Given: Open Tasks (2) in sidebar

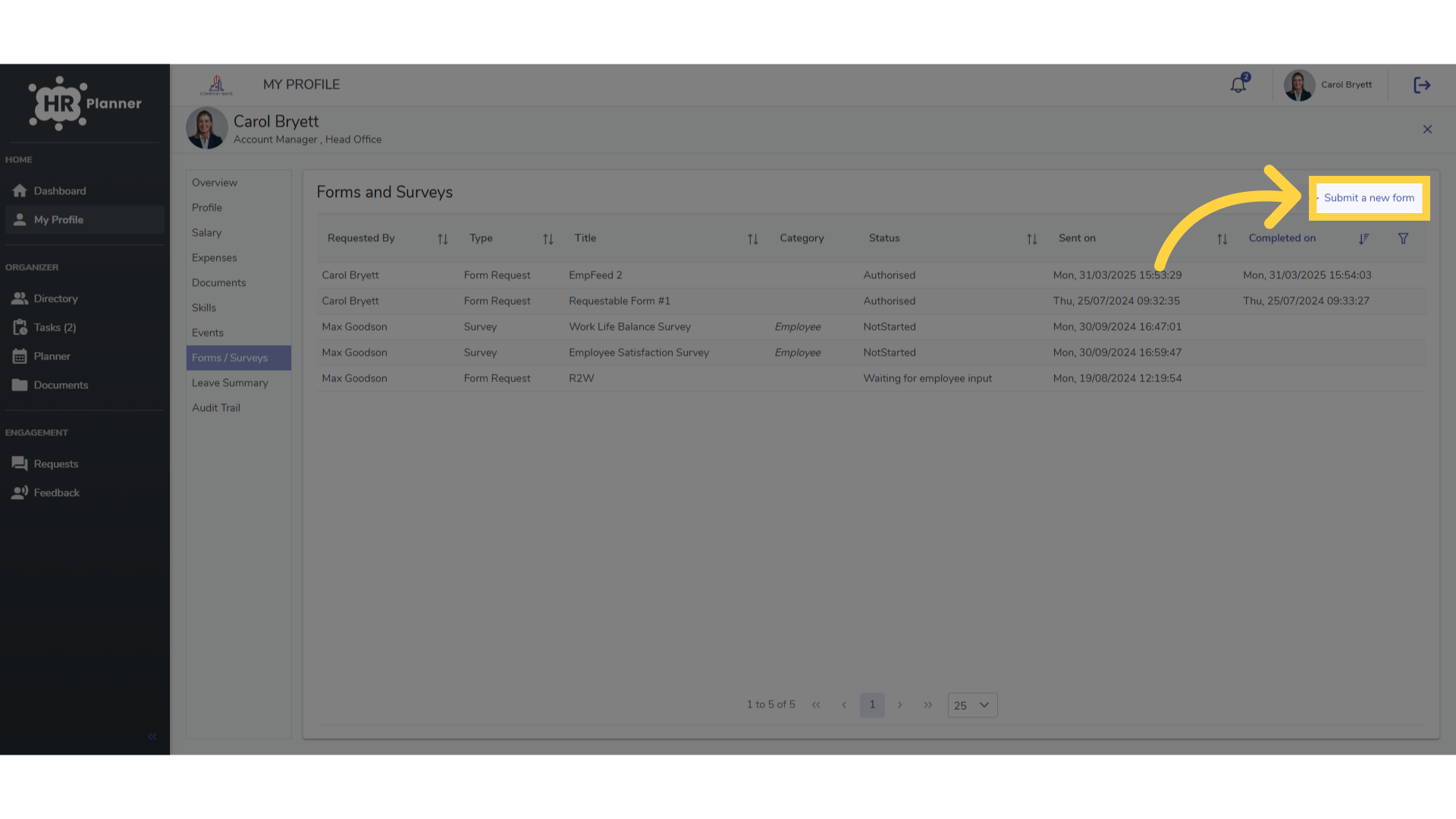Looking at the screenshot, I should tap(84, 328).
